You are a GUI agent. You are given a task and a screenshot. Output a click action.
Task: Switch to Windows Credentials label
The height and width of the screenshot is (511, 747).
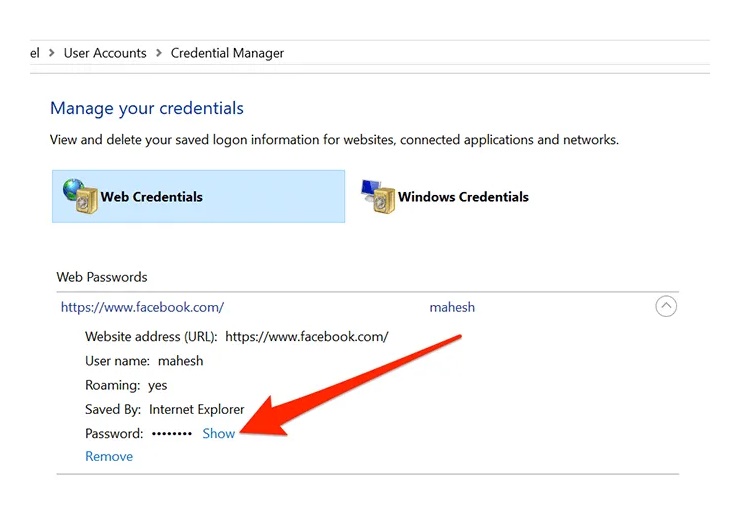463,197
